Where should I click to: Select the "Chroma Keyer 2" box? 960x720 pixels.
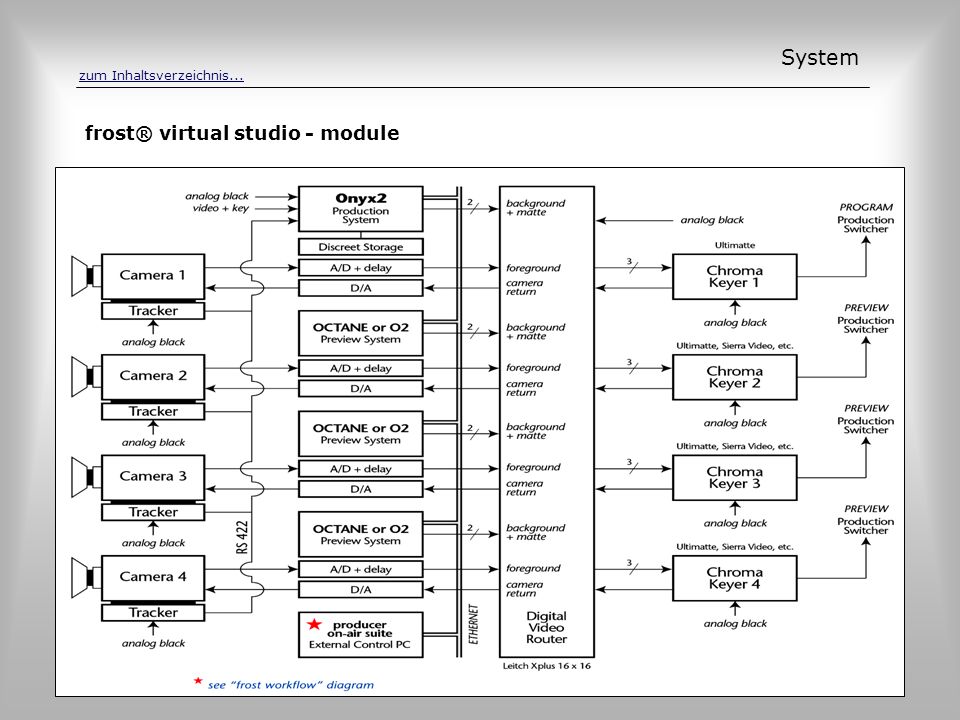coord(735,377)
